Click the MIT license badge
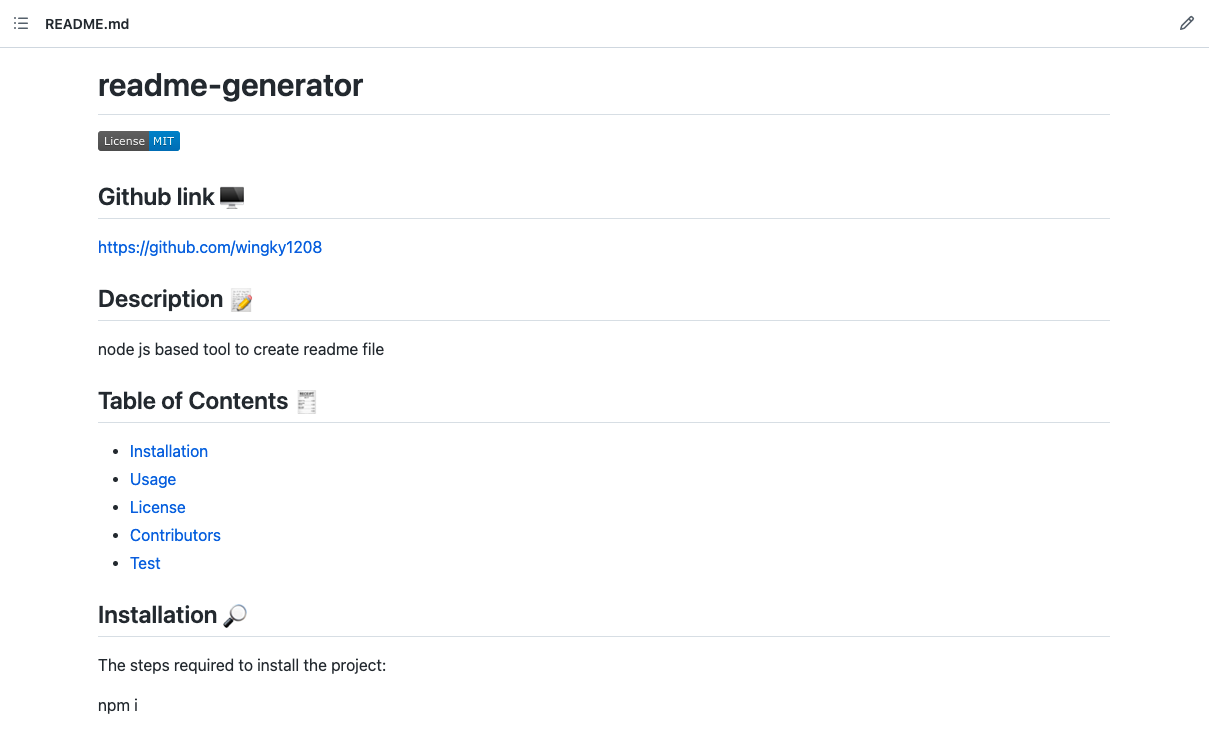Image resolution: width=1209 pixels, height=729 pixels. click(x=139, y=141)
